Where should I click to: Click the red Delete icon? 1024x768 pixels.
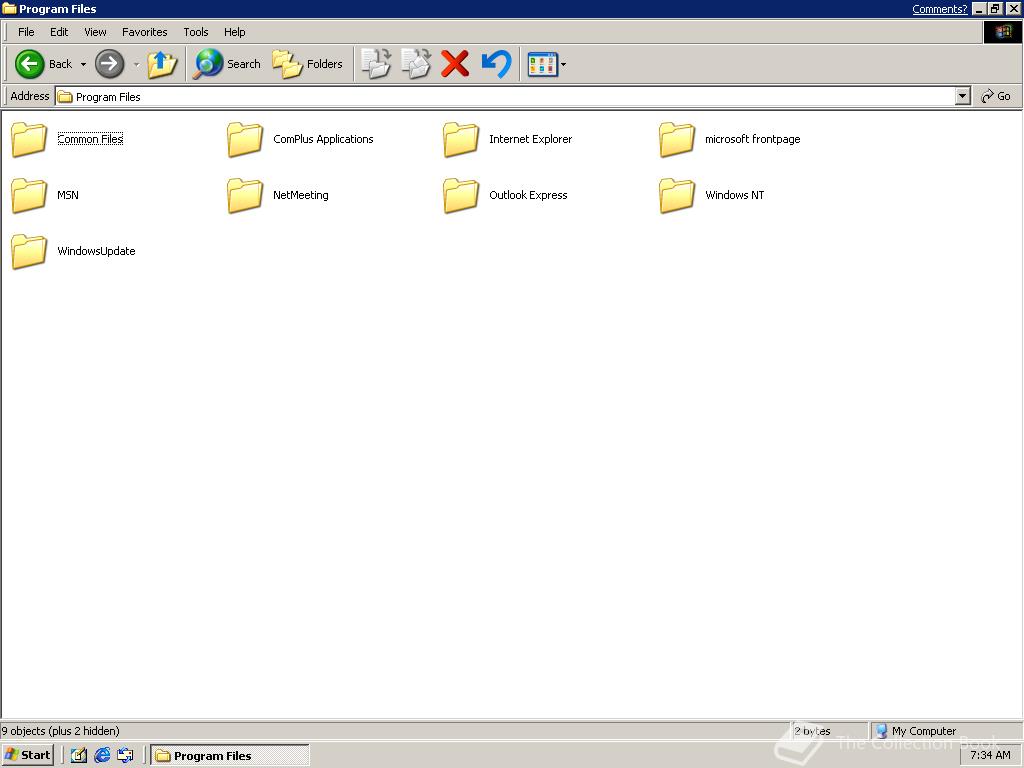coord(455,64)
